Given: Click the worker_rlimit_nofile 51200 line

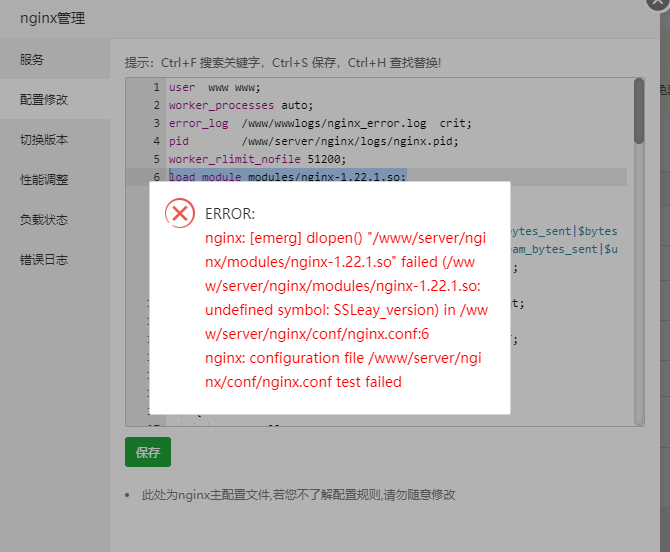Looking at the screenshot, I should point(257,159).
